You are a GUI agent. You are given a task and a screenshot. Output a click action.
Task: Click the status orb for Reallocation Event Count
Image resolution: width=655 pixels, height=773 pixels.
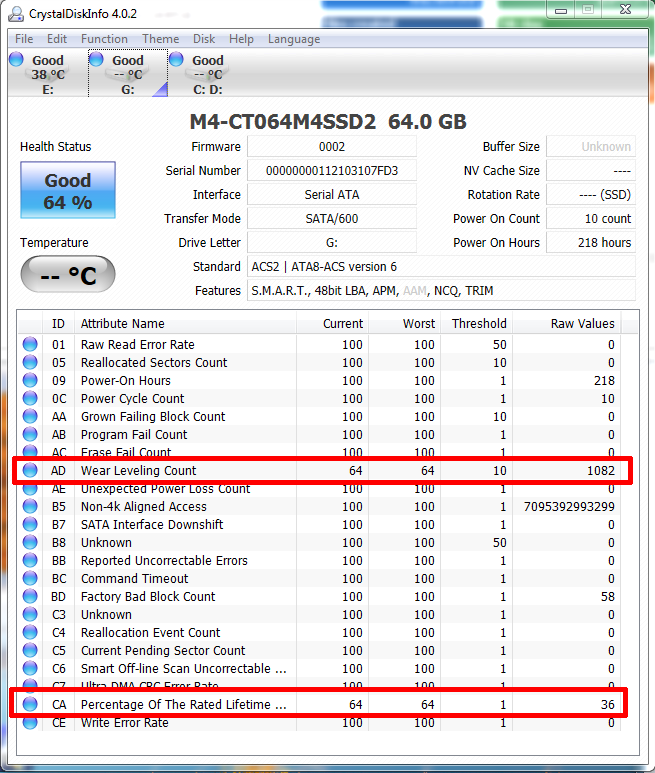30,632
